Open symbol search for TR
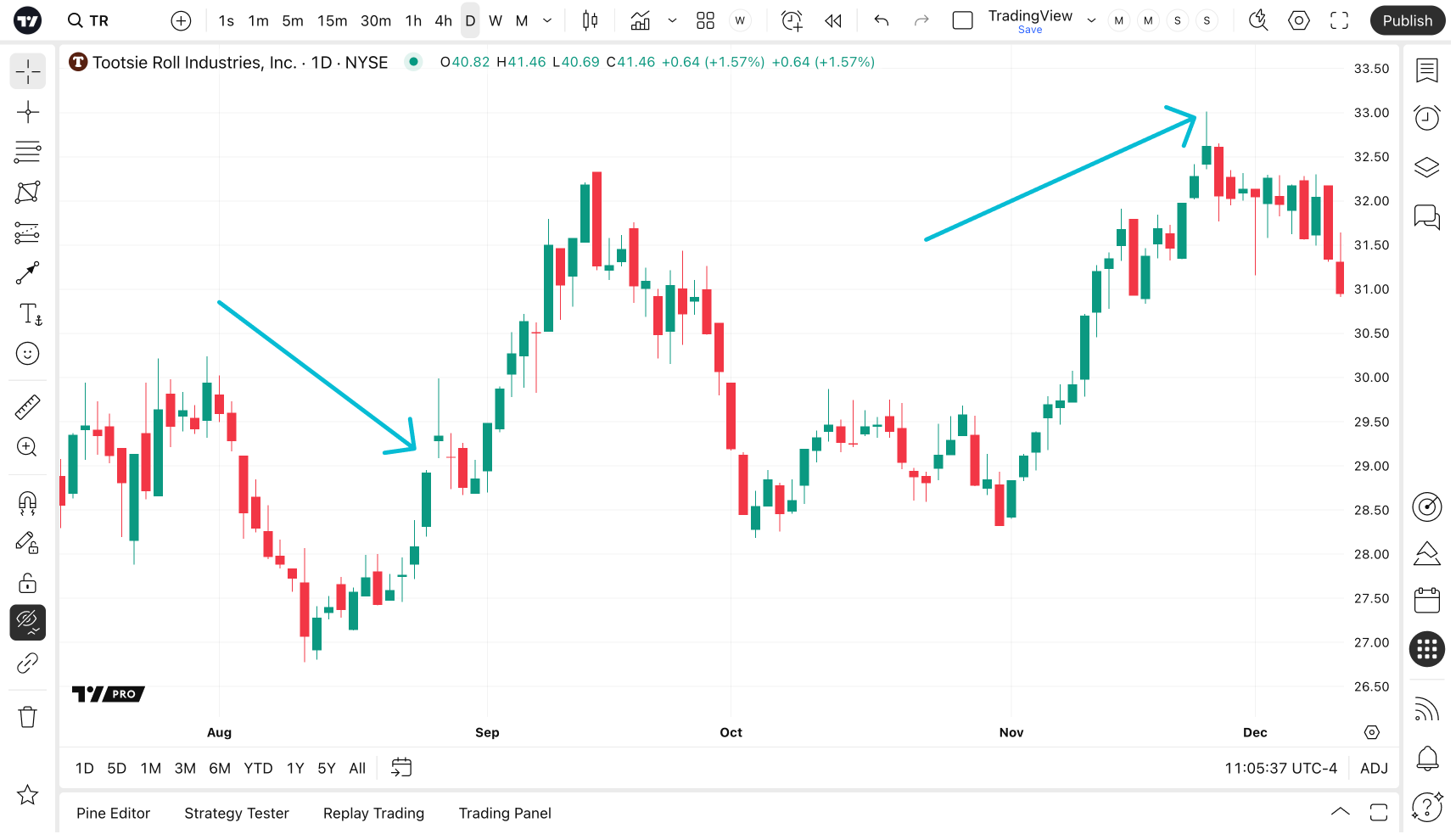 [88, 20]
